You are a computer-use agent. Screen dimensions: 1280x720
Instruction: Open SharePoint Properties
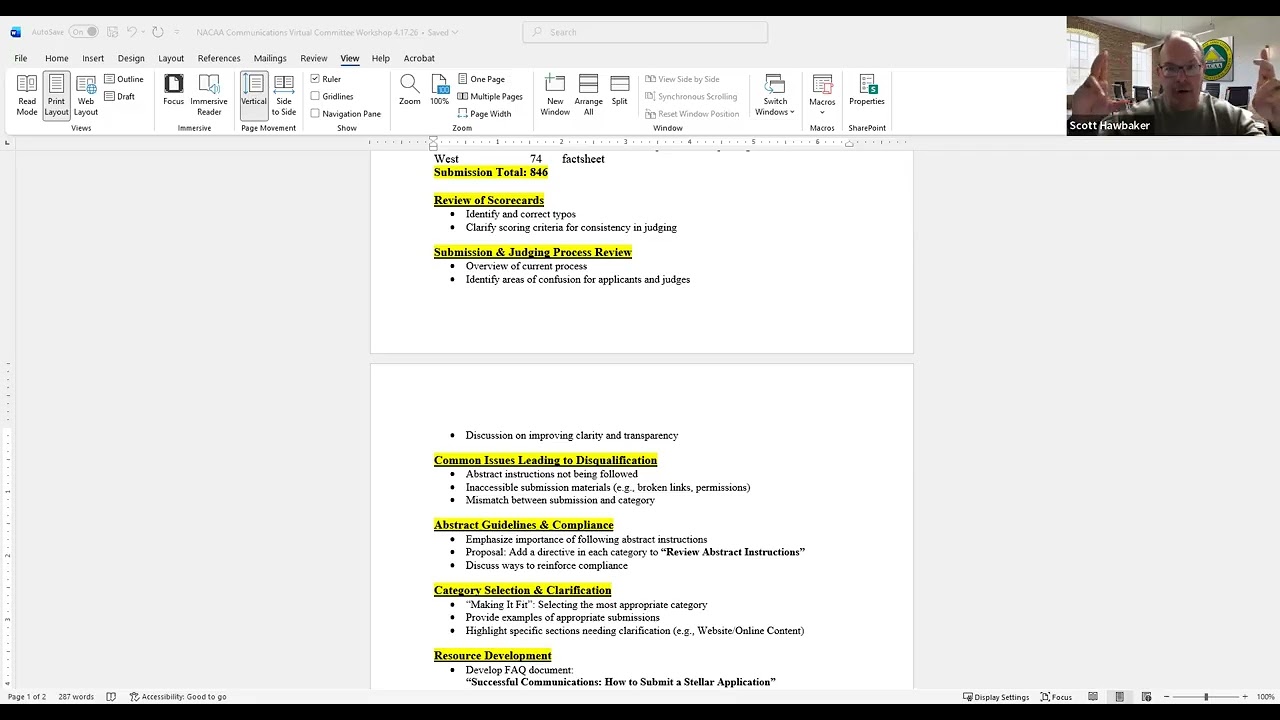click(x=867, y=90)
